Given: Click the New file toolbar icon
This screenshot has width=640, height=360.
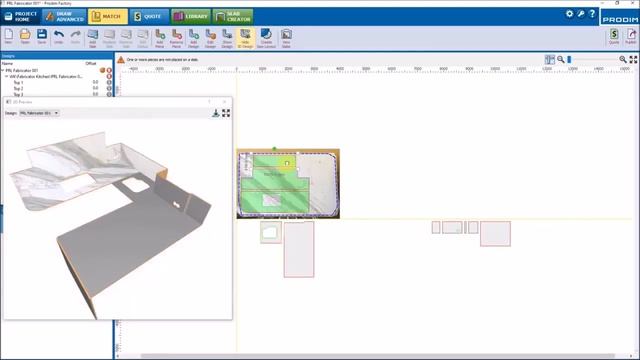Looking at the screenshot, I should [x=9, y=37].
